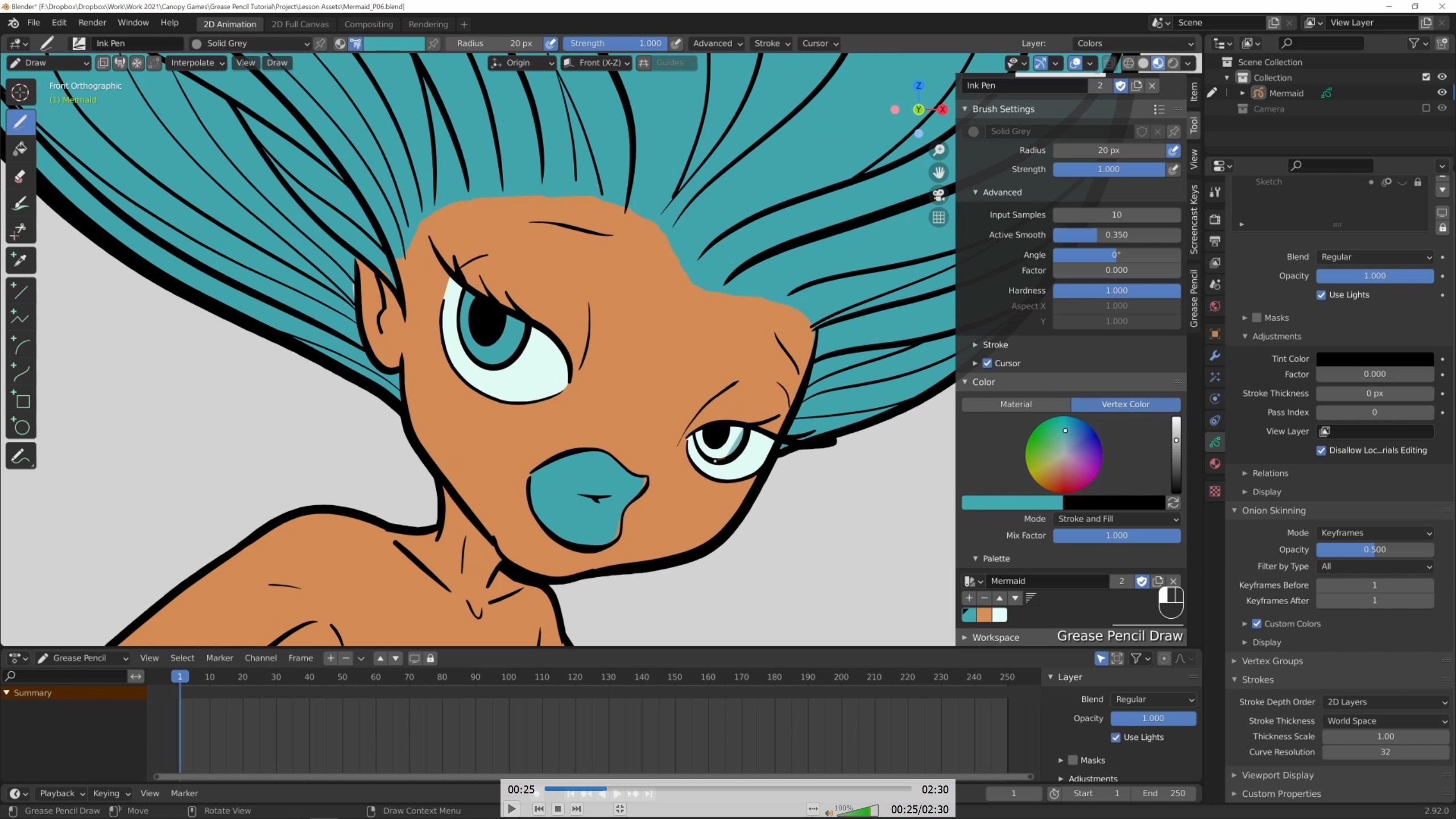Open the Modifiers wrench properties tab

click(1215, 355)
